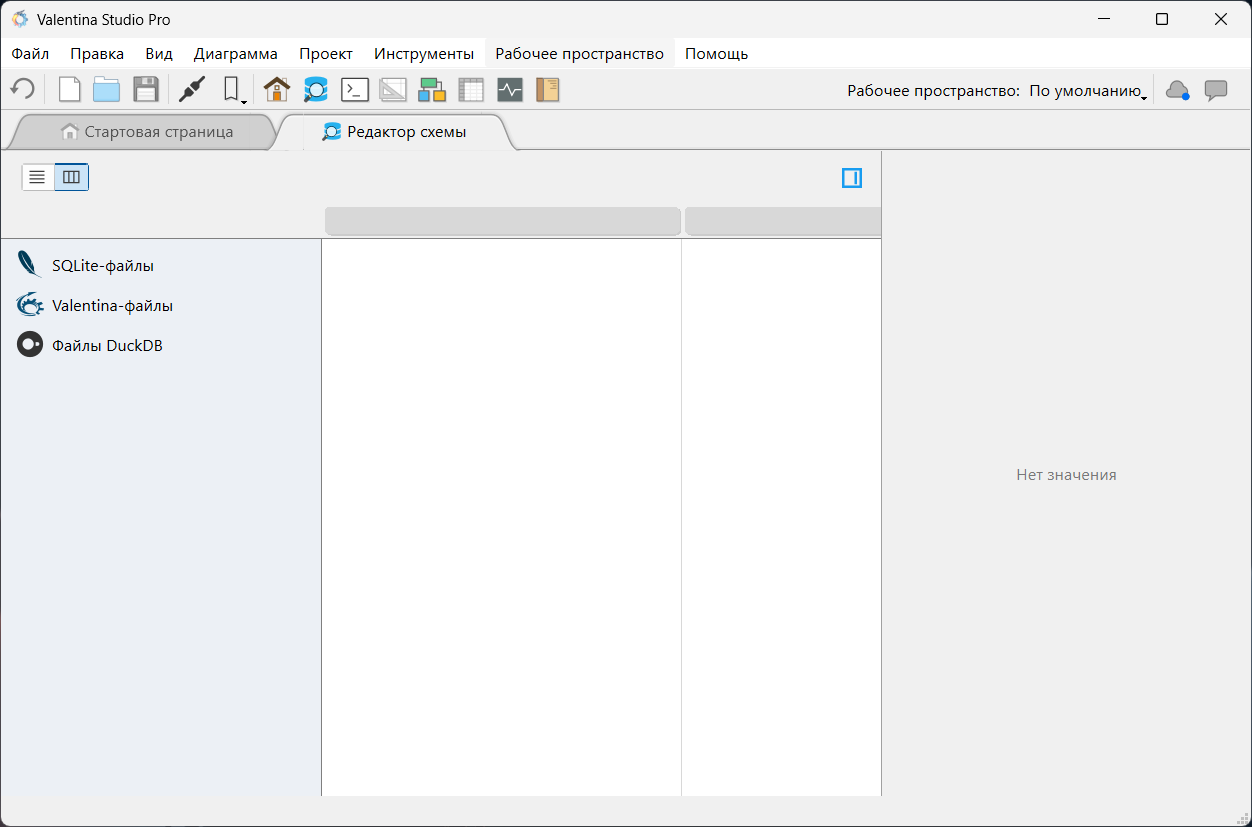
Task: Open the activity monitor pulse icon
Action: point(510,90)
